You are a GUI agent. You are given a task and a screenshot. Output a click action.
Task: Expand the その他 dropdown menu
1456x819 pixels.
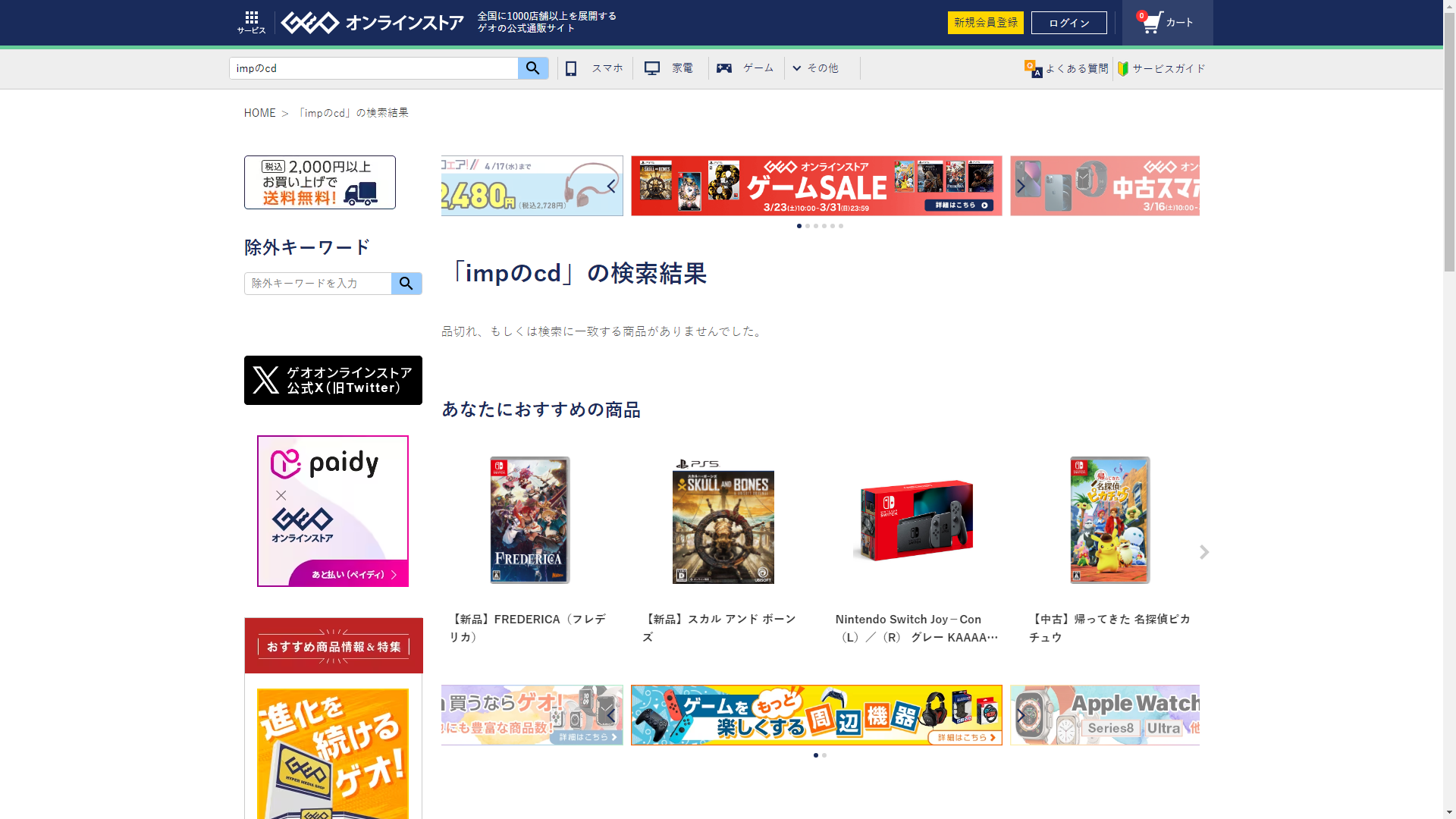point(816,68)
